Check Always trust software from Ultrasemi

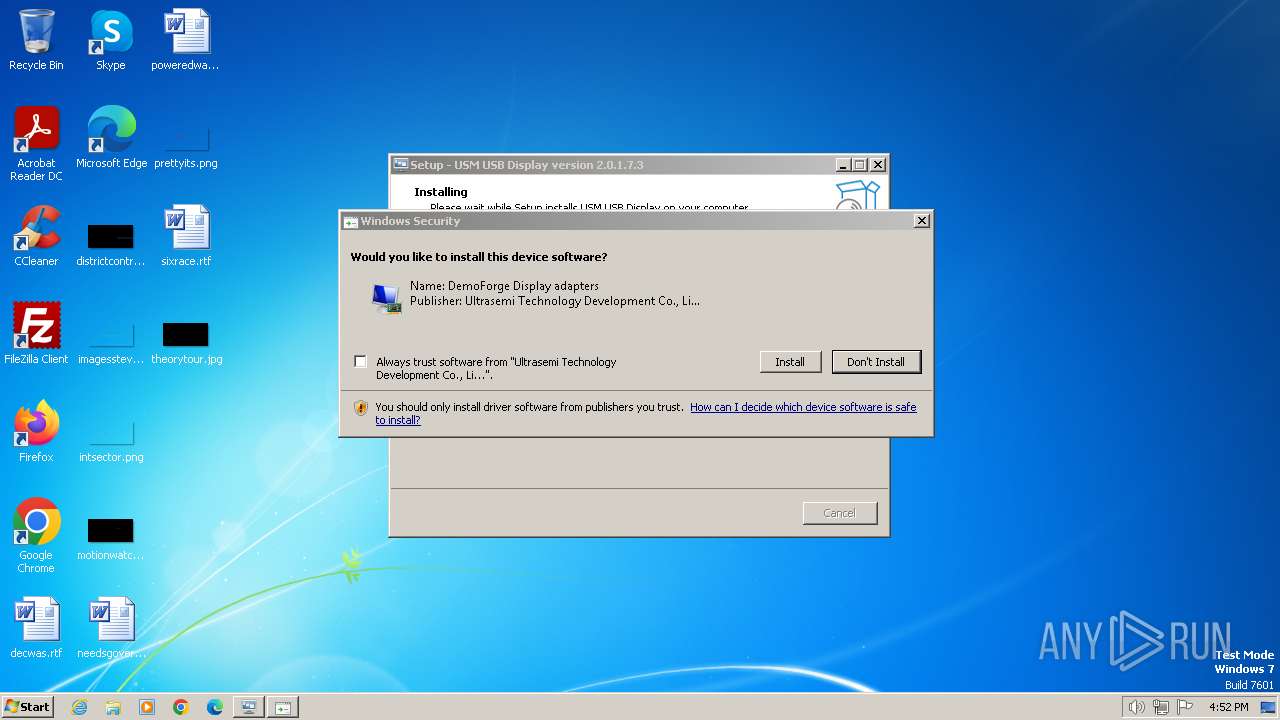[360, 362]
